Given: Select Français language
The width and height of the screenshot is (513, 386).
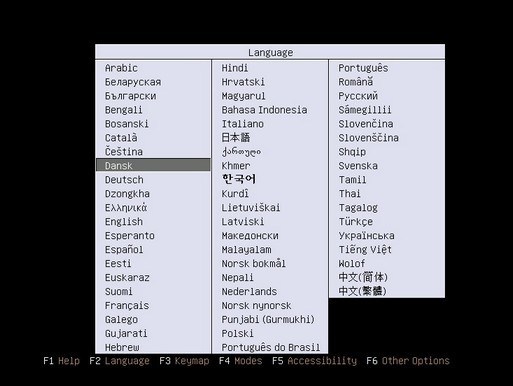Looking at the screenshot, I should point(127,306).
